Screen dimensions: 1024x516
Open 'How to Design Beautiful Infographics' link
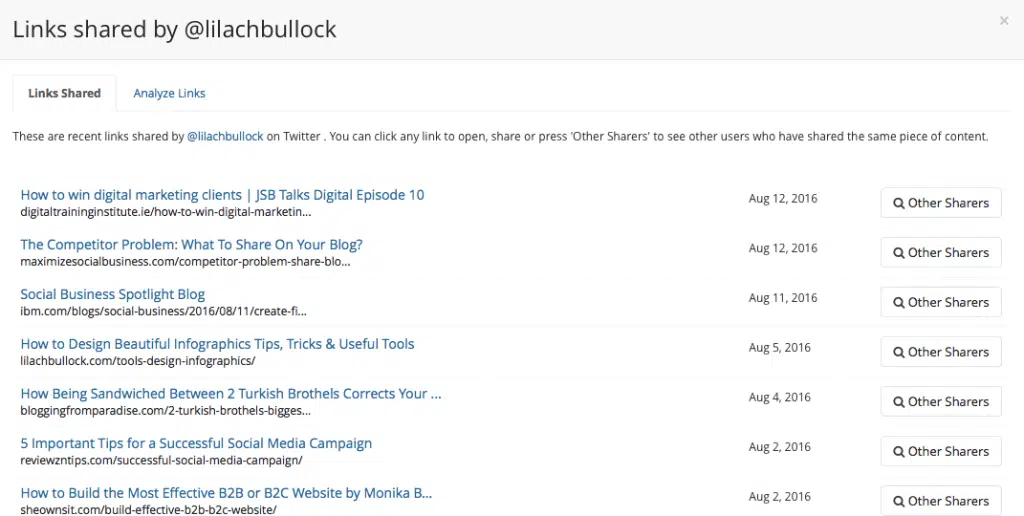217,344
